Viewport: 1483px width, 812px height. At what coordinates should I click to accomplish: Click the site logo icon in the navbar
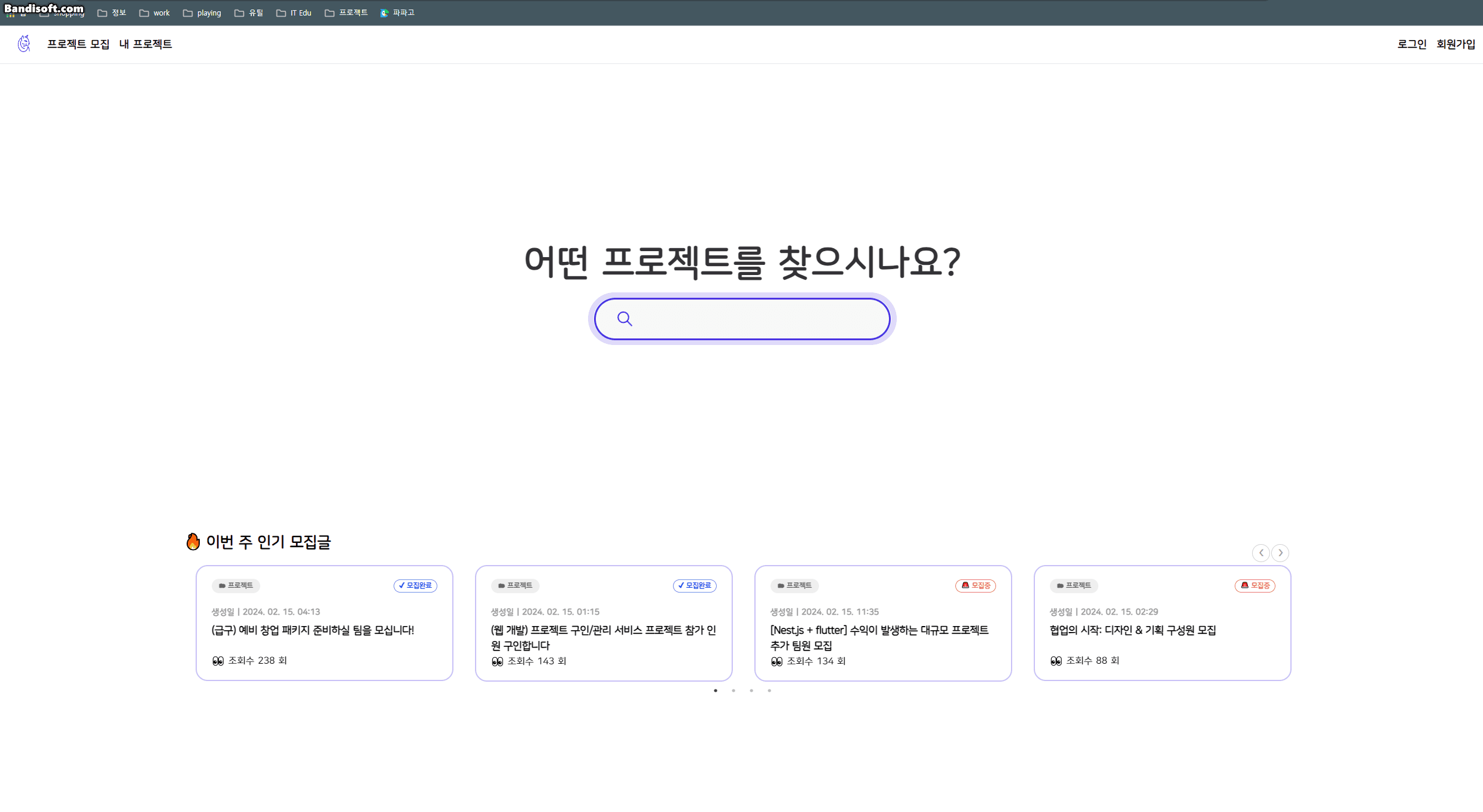[24, 44]
